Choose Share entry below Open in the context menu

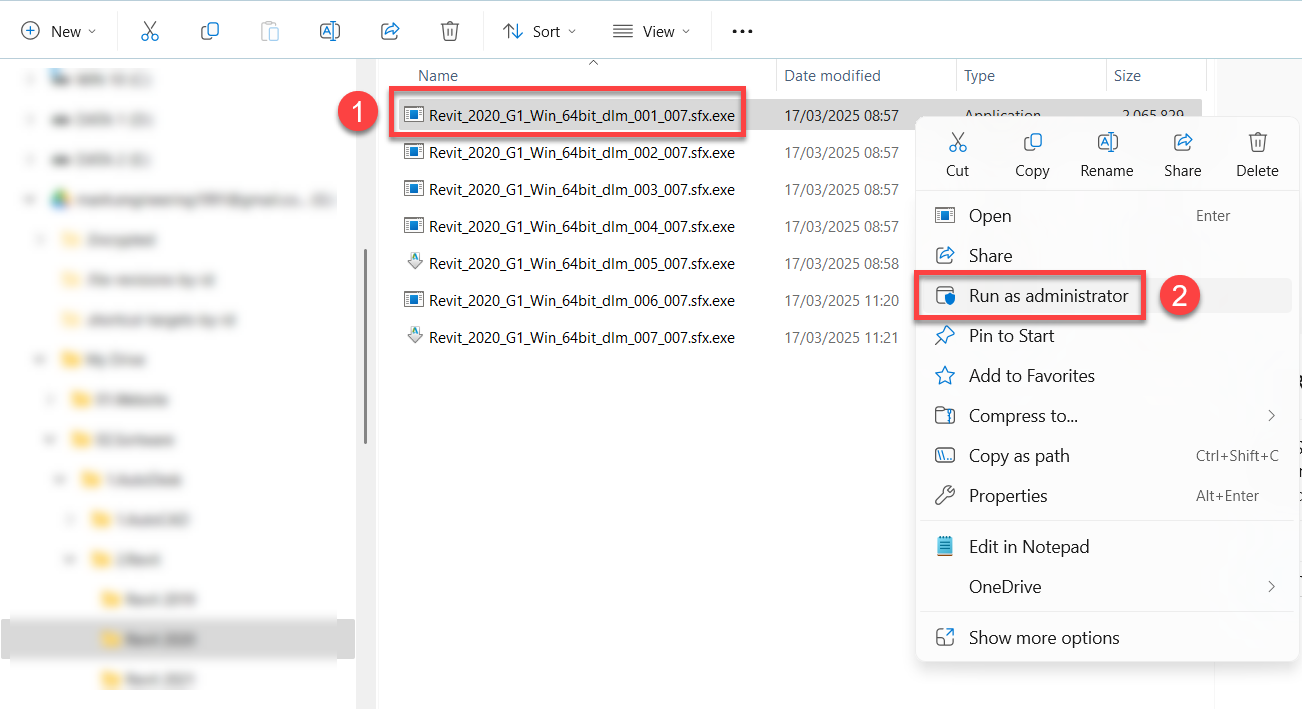pyautogui.click(x=1105, y=256)
